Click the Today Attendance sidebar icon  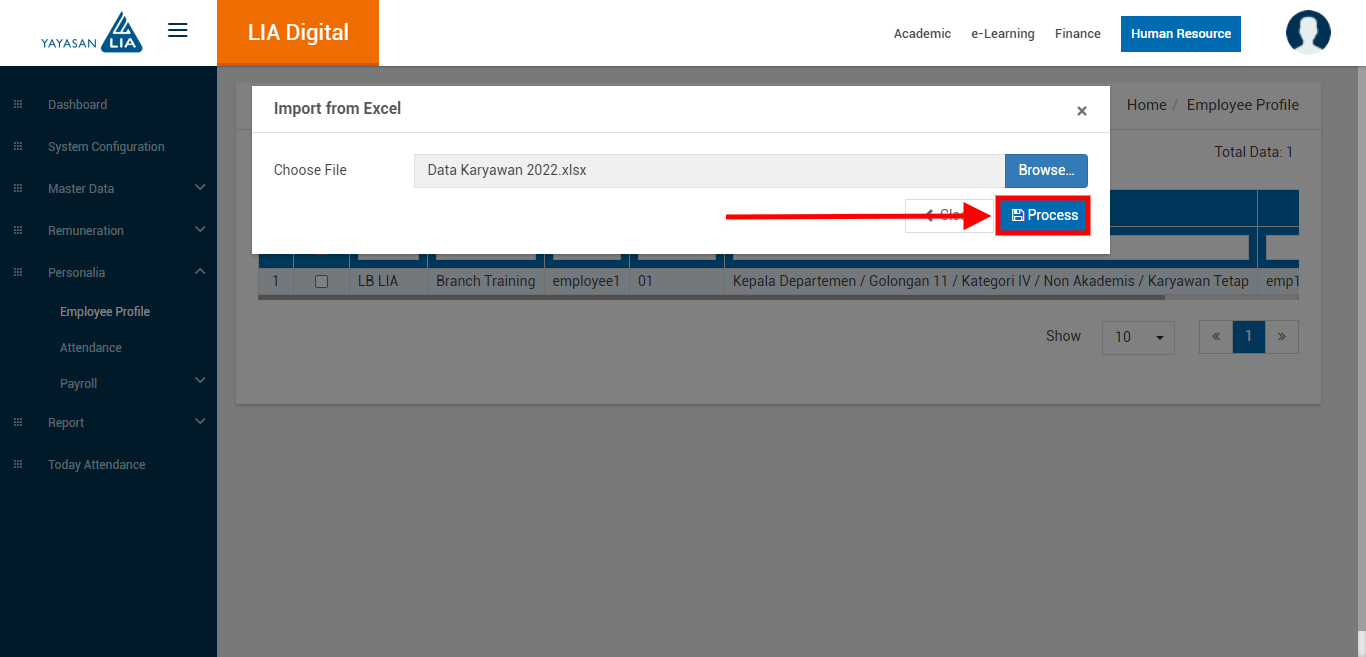pos(17,465)
